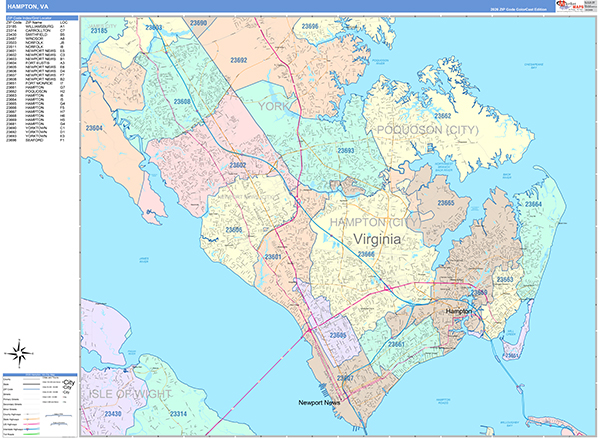Click the HAMPTON (CITY) label
The height and width of the screenshot is (438, 600).
(375, 222)
